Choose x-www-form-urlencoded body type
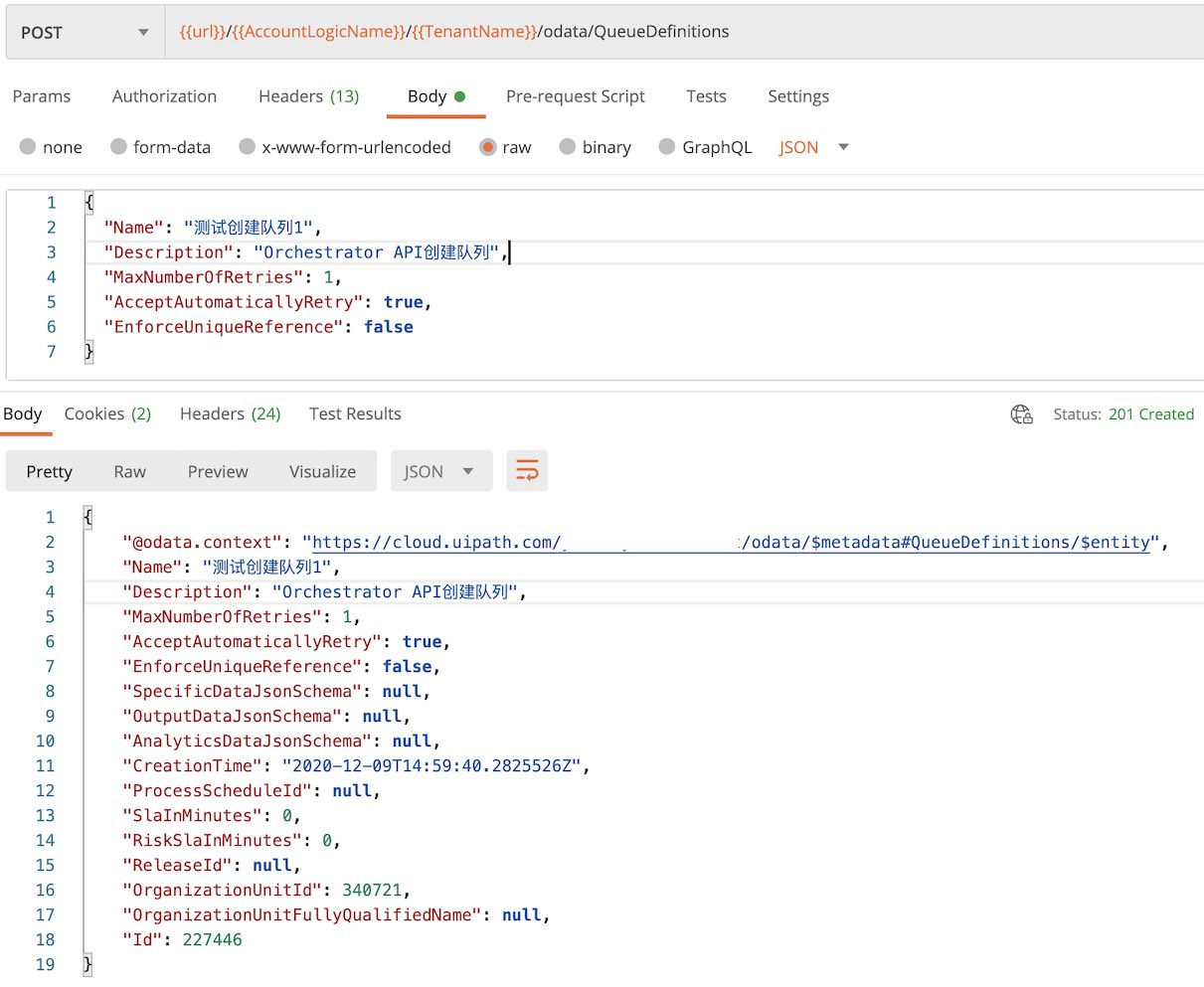Image resolution: width=1204 pixels, height=987 pixels. pyautogui.click(x=248, y=147)
